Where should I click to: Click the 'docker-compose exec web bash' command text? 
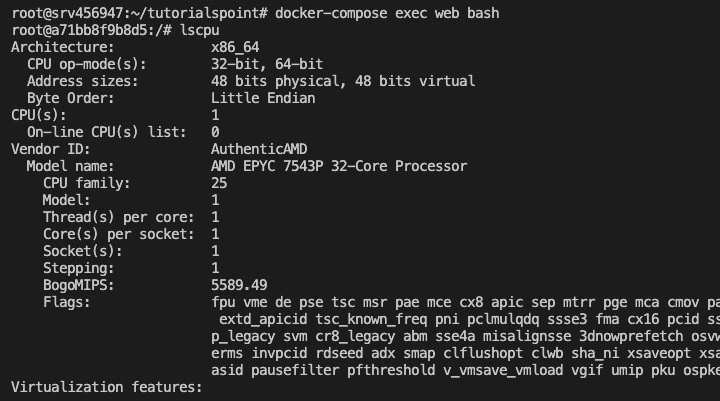tap(388, 13)
